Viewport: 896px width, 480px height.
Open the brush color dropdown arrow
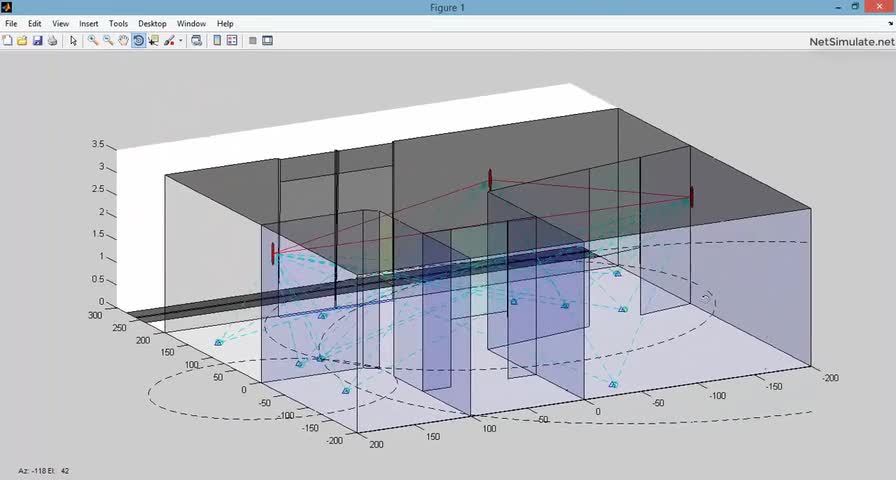pos(181,41)
